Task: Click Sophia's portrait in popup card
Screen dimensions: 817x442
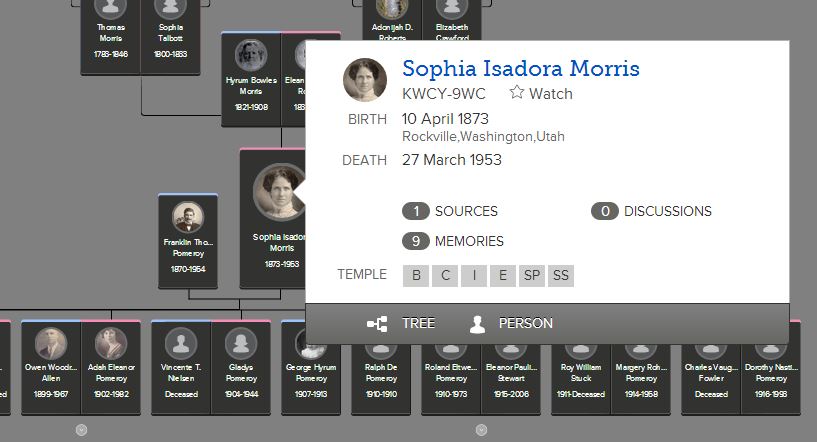Action: pyautogui.click(x=365, y=80)
